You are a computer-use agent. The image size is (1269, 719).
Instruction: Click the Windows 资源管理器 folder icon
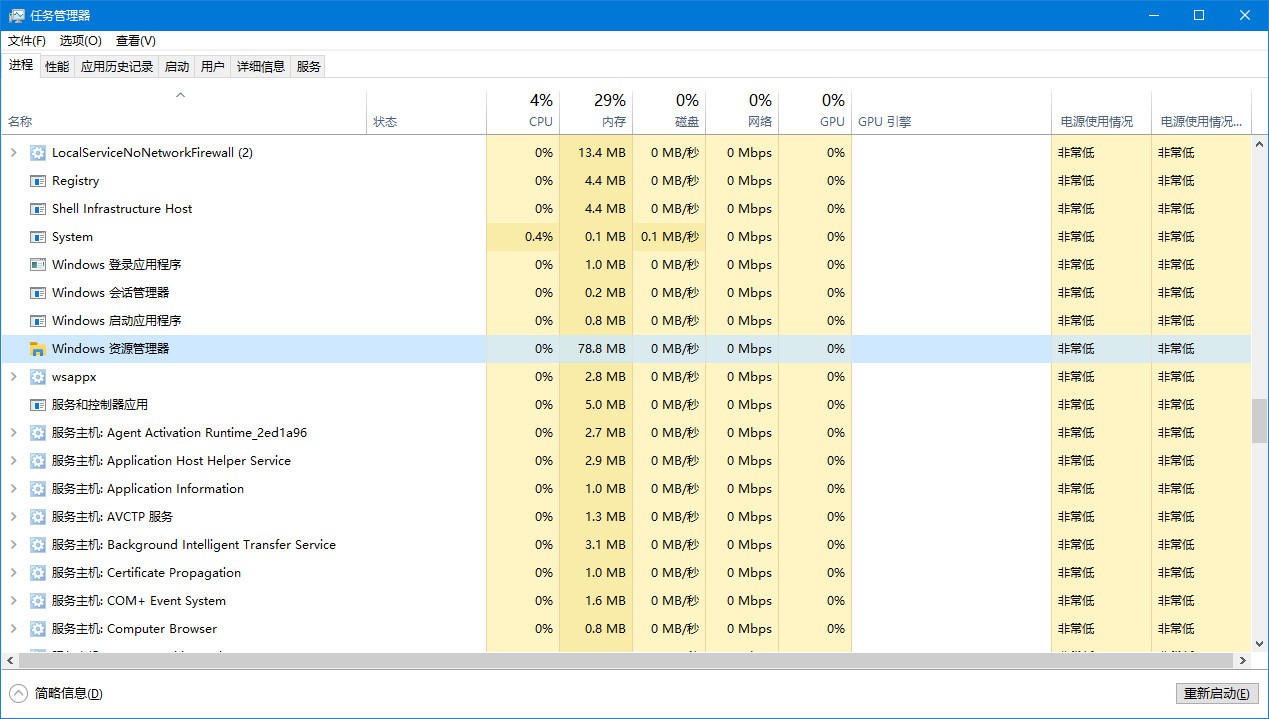click(x=38, y=349)
